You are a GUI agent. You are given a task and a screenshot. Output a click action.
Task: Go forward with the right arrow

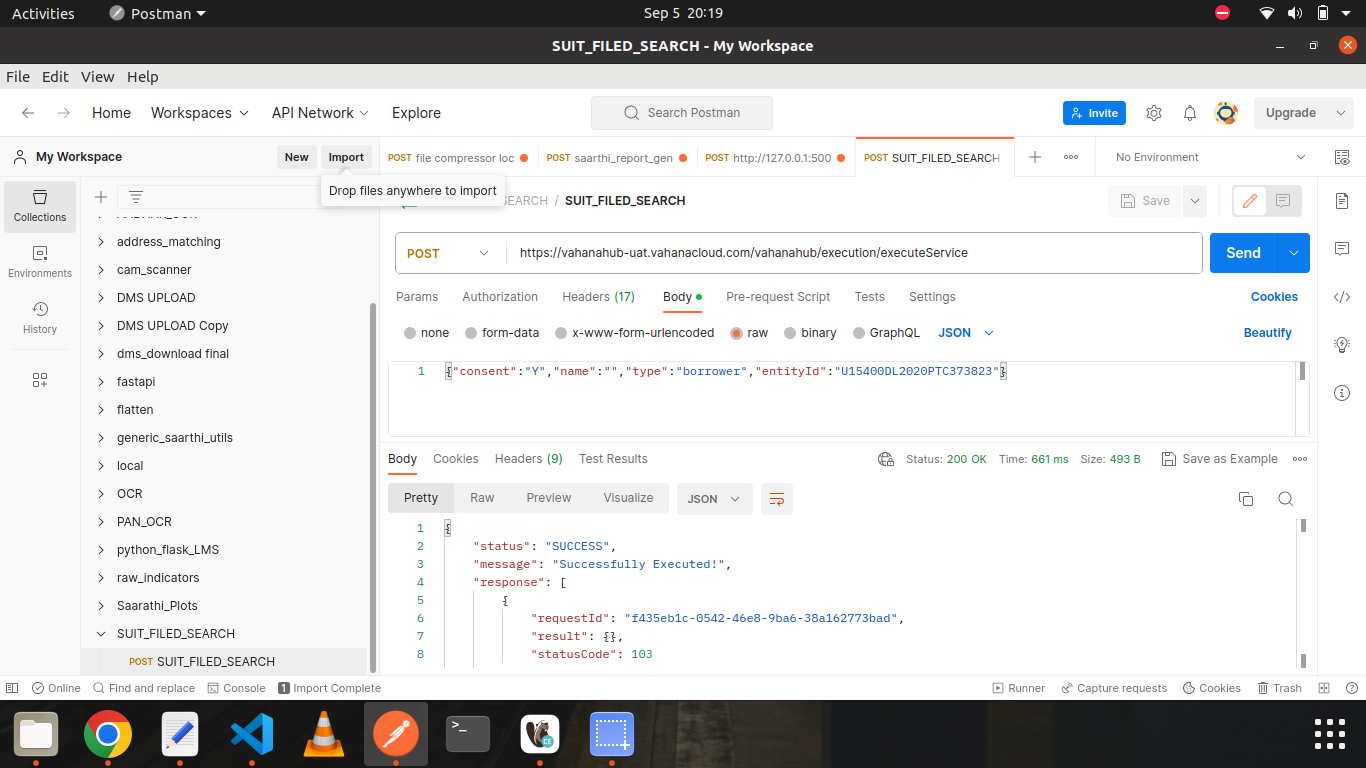(x=64, y=113)
